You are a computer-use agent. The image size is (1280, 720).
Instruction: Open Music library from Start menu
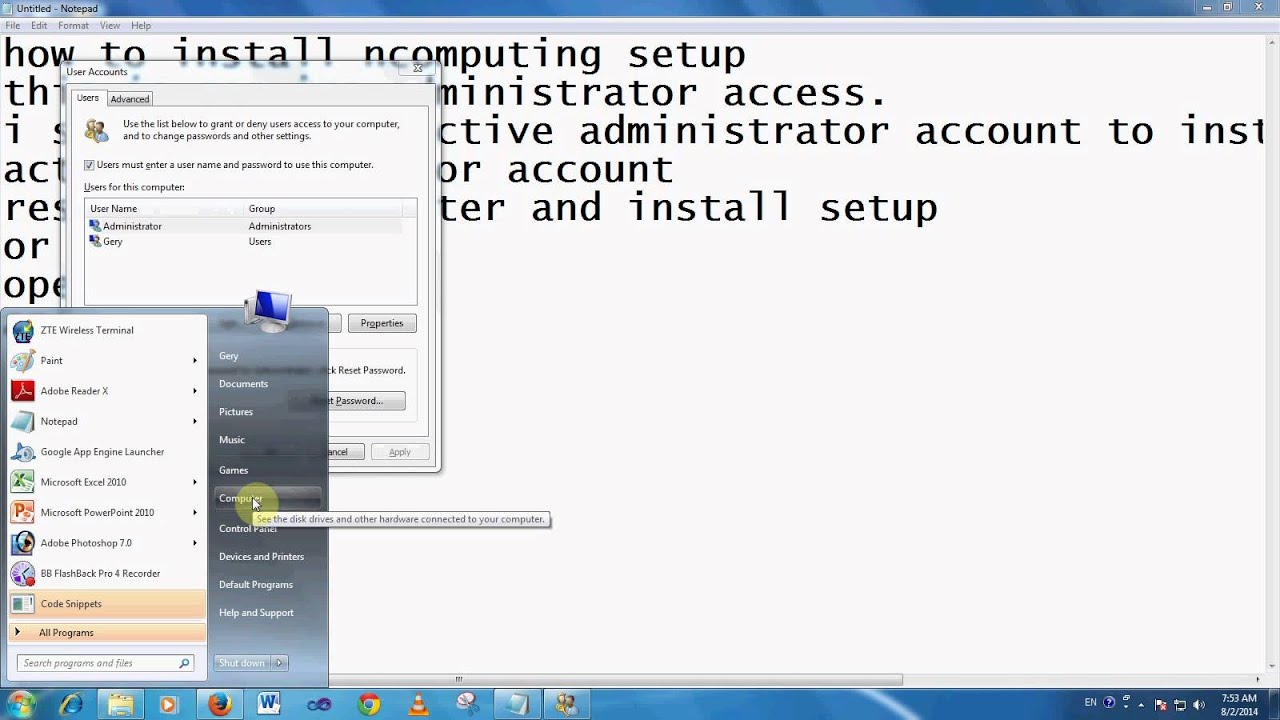[232, 440]
